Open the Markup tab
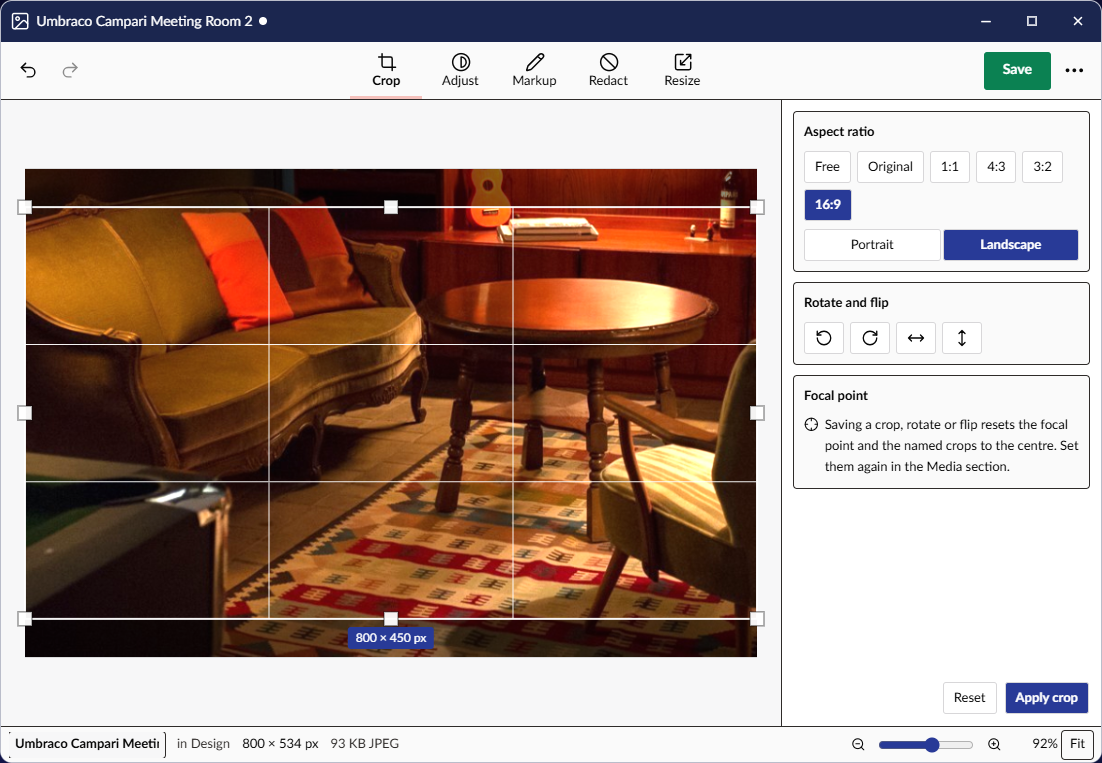Screen dimensions: 1102x763 tap(534, 70)
